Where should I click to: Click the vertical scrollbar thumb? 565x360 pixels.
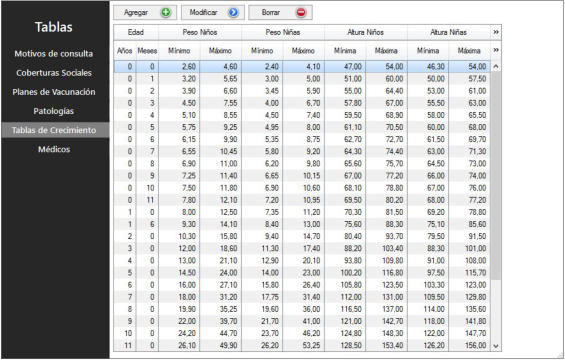(x=496, y=175)
